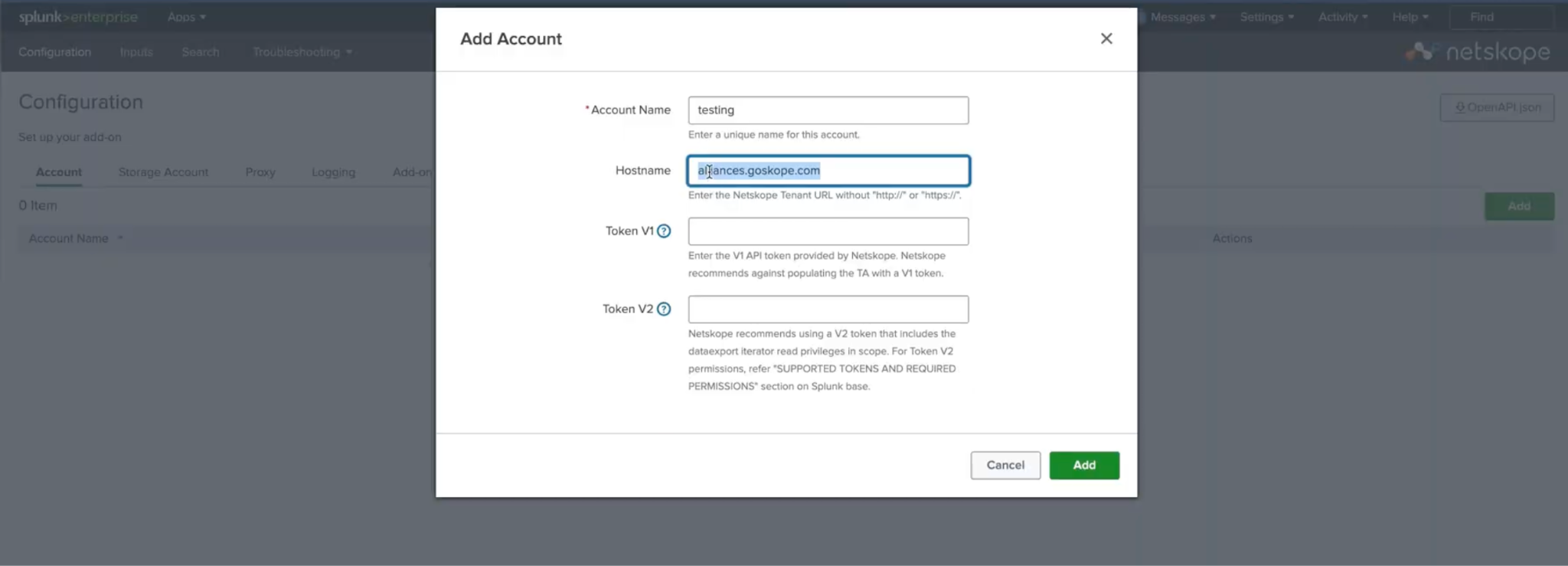Switch to the Account tab

click(59, 172)
